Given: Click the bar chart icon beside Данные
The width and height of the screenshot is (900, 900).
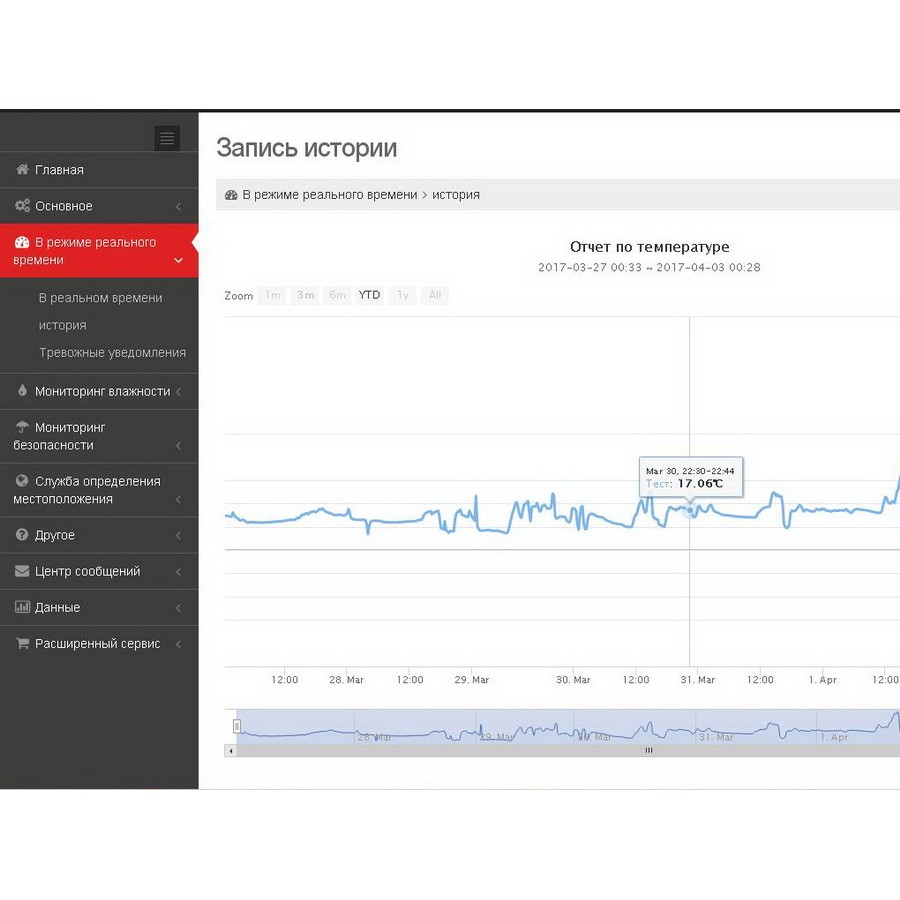Looking at the screenshot, I should point(22,607).
